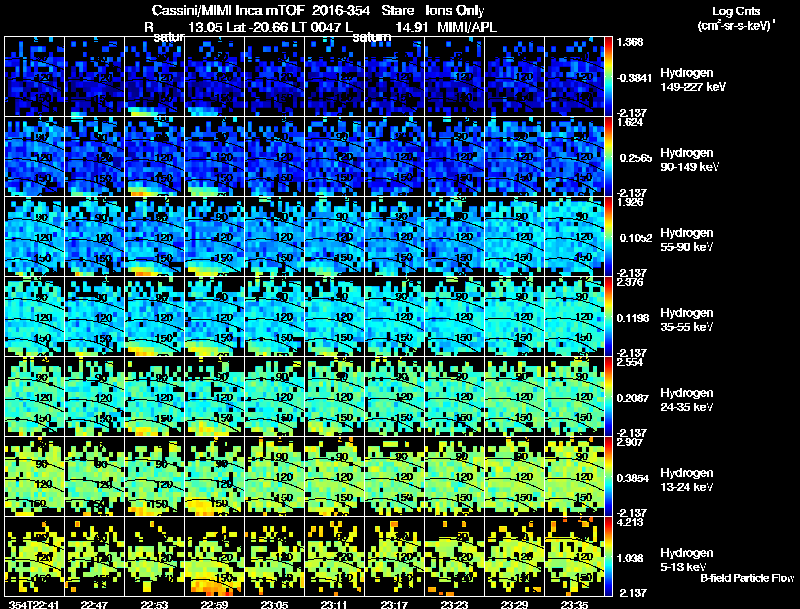Screen dimensions: 800x609
Task: Click the 22:59 time axis label
Action: coord(214,605)
